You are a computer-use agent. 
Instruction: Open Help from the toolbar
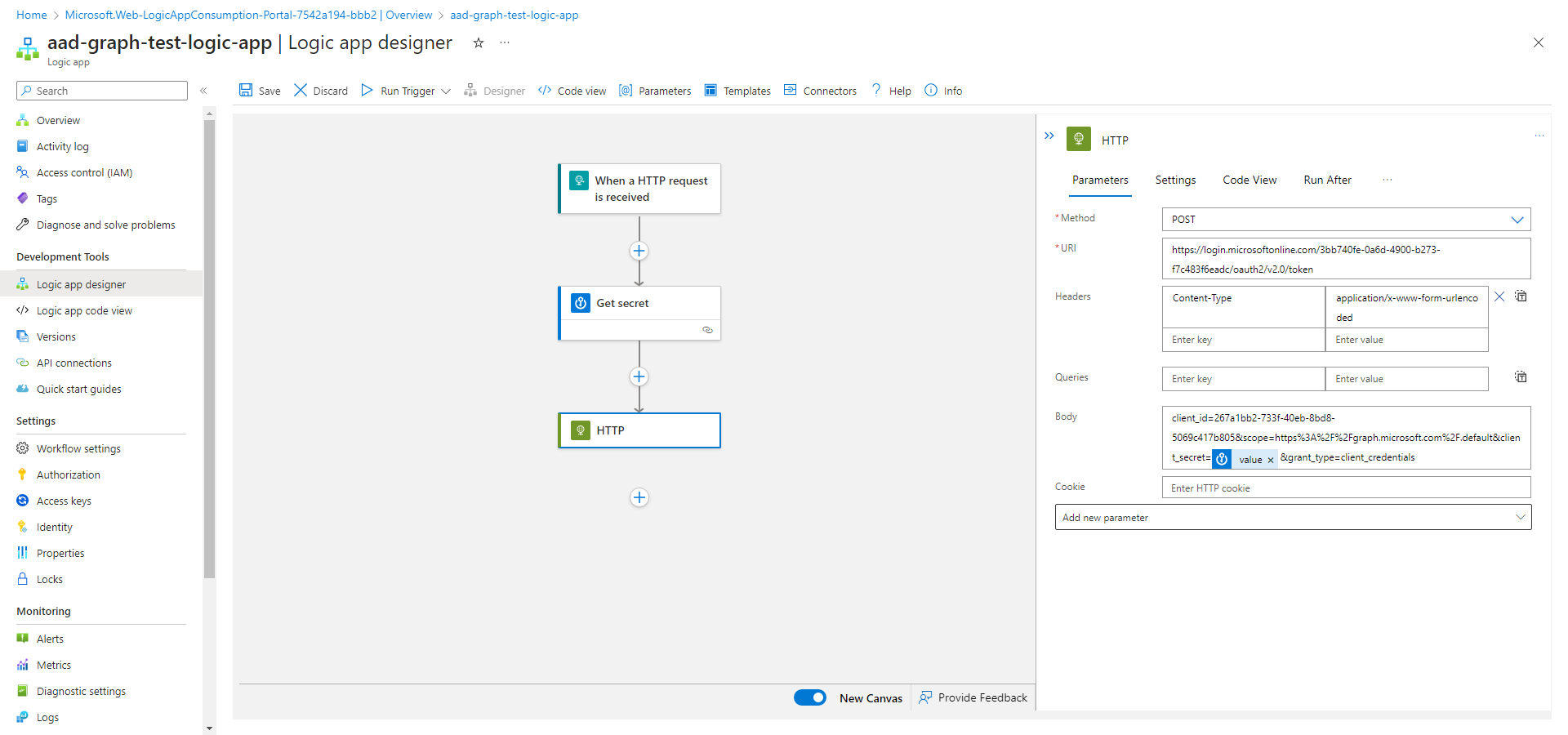pyautogui.click(x=891, y=91)
